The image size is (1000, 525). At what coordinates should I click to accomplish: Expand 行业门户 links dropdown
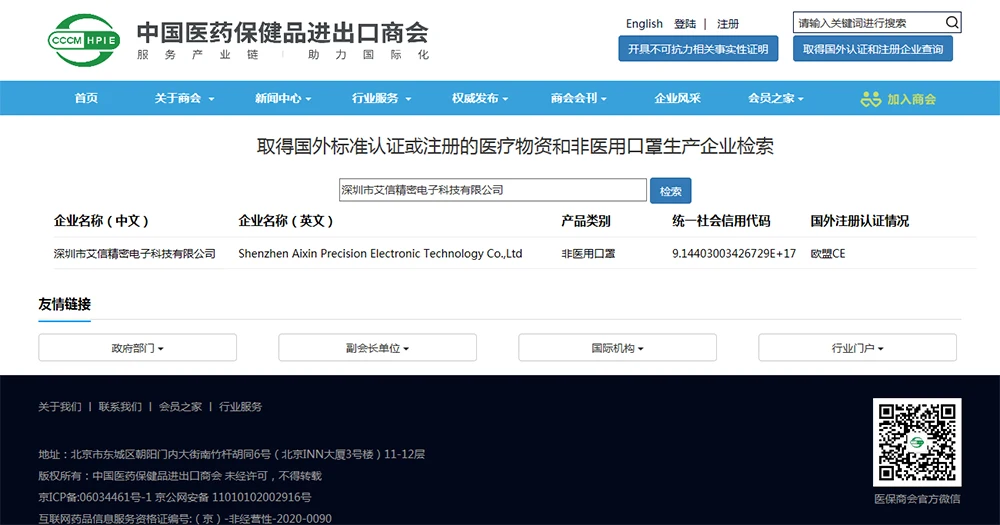857,348
